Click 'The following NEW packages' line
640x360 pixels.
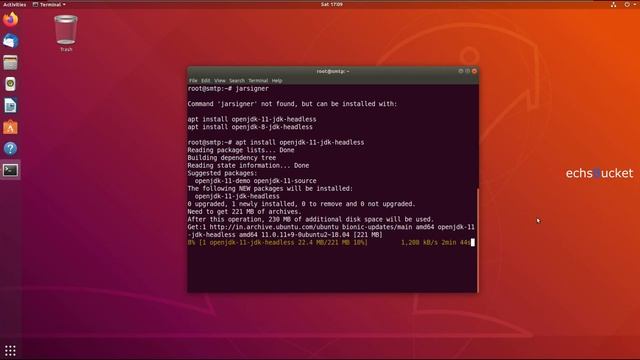click(270, 189)
